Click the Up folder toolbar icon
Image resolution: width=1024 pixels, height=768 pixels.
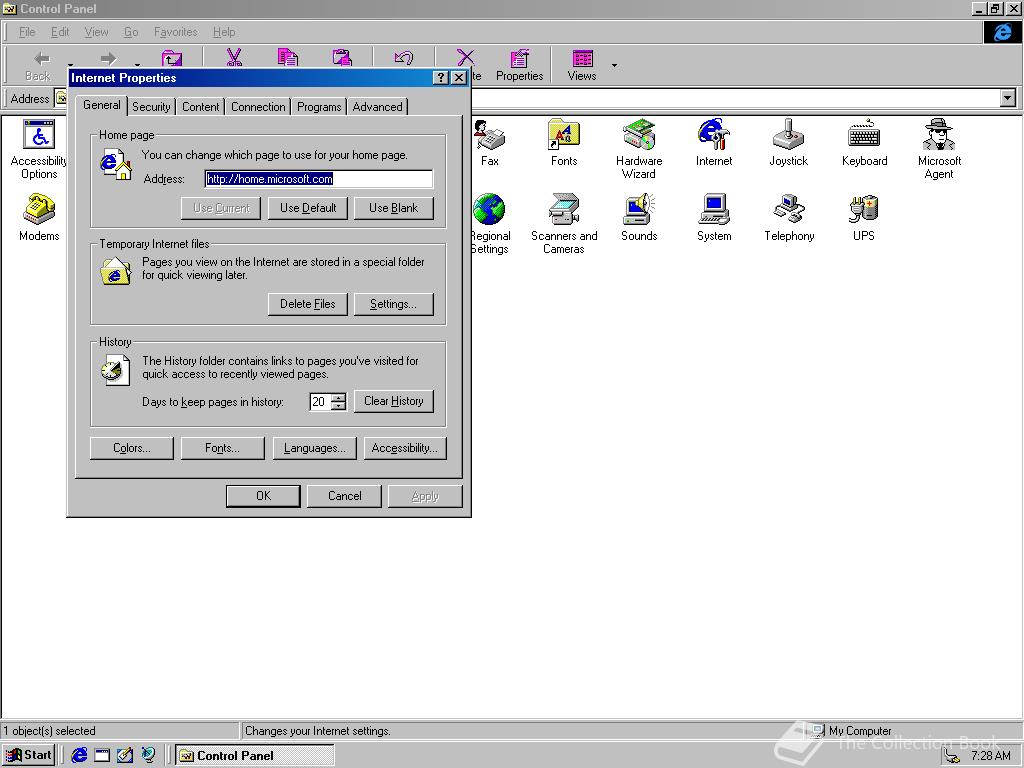click(172, 57)
